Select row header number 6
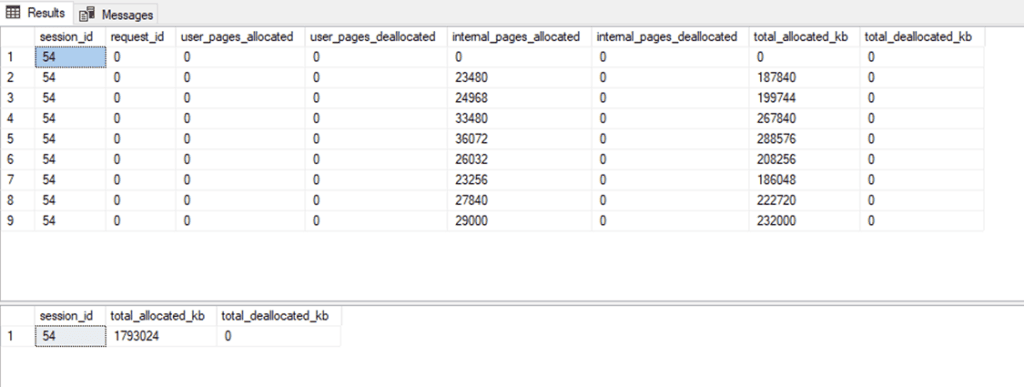The height and width of the screenshot is (387, 1024). [18, 159]
